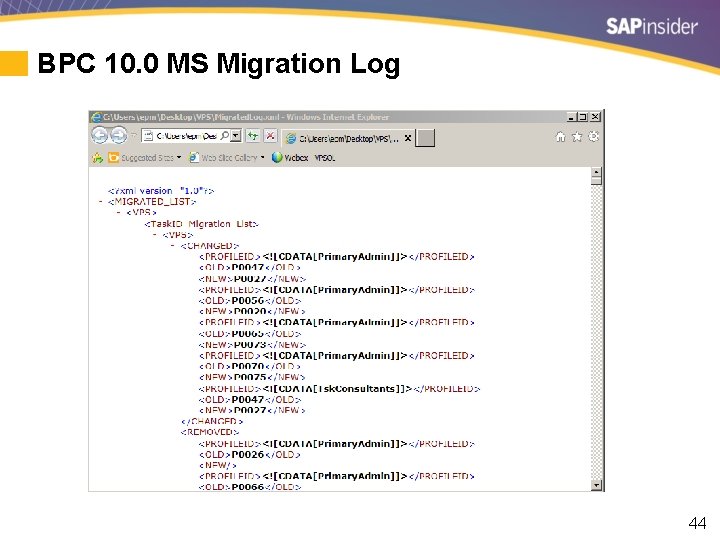This screenshot has width=720, height=540.
Task: Click the OLD value P0047
Action: tap(248, 399)
